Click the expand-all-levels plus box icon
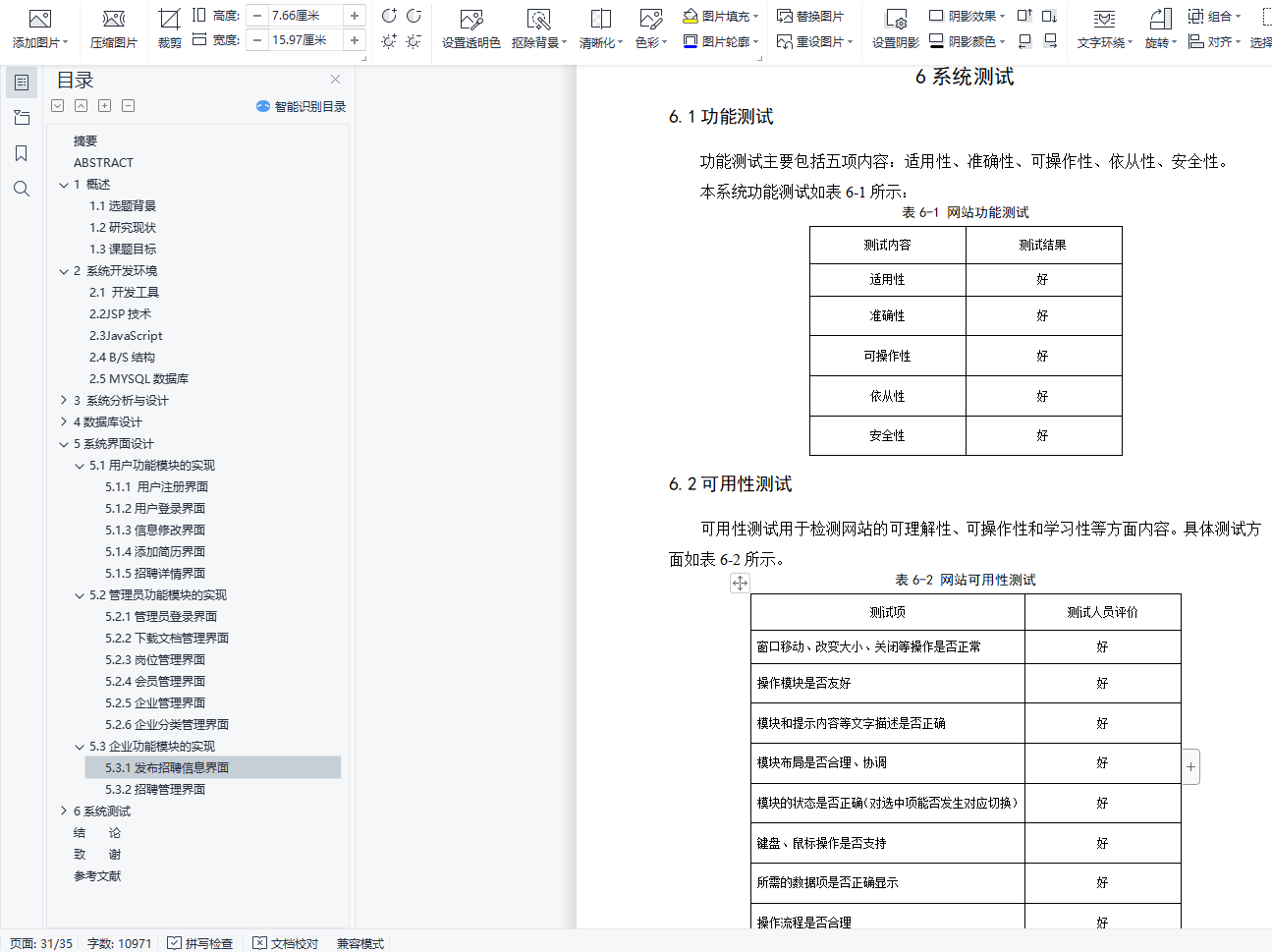Screen dimensions: 1272x952 click(x=104, y=106)
